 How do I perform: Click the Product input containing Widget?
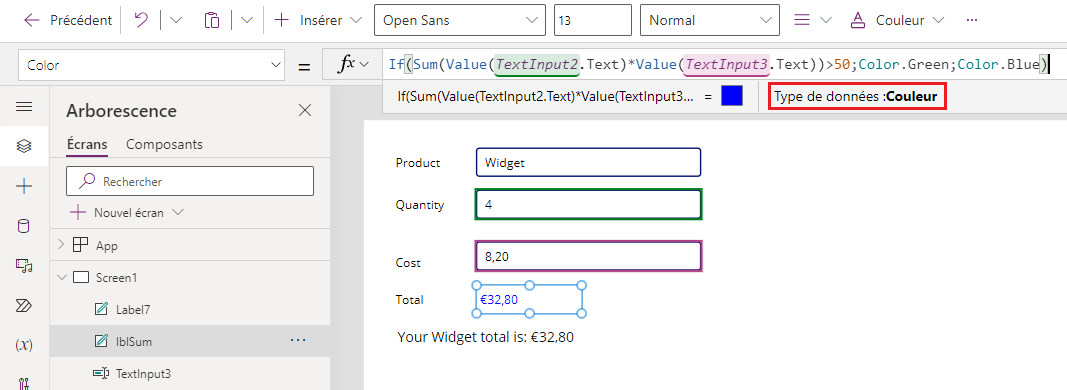pos(589,163)
